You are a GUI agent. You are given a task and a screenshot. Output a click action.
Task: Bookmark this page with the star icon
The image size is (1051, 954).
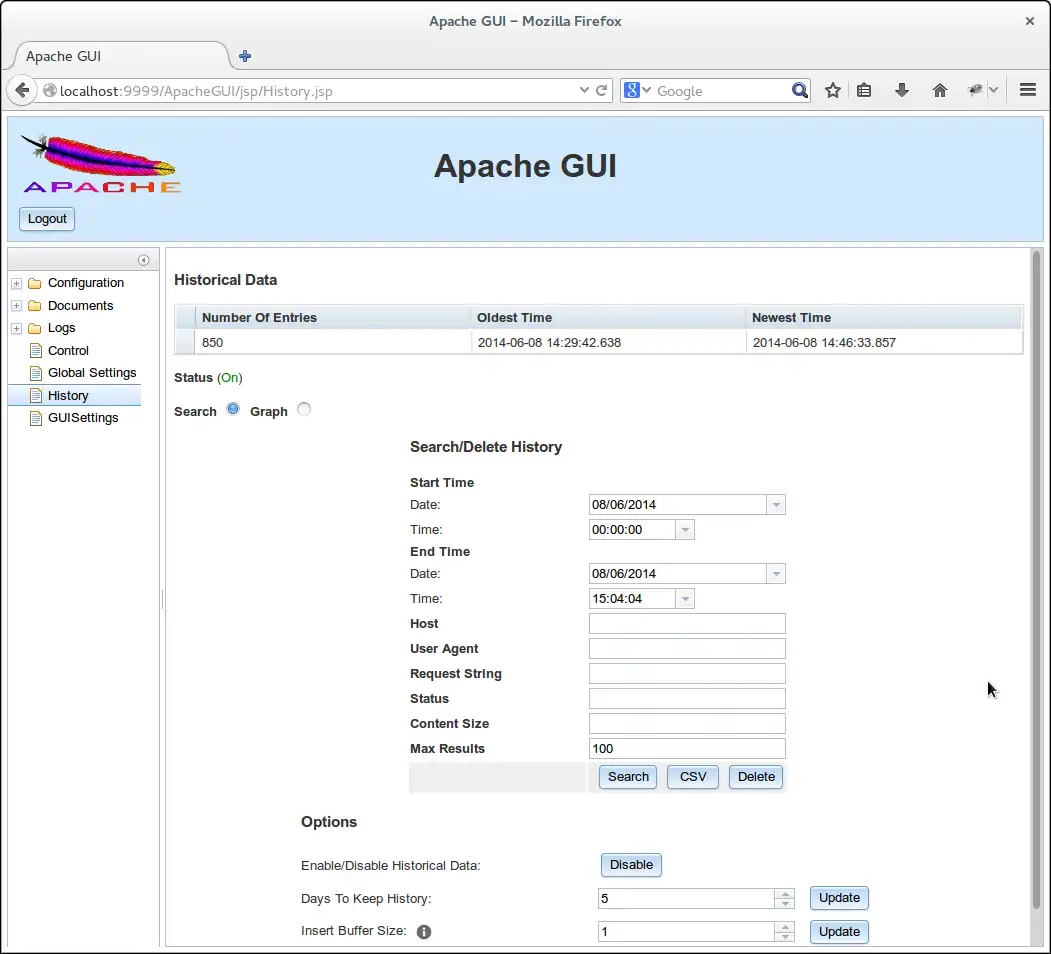pos(832,91)
